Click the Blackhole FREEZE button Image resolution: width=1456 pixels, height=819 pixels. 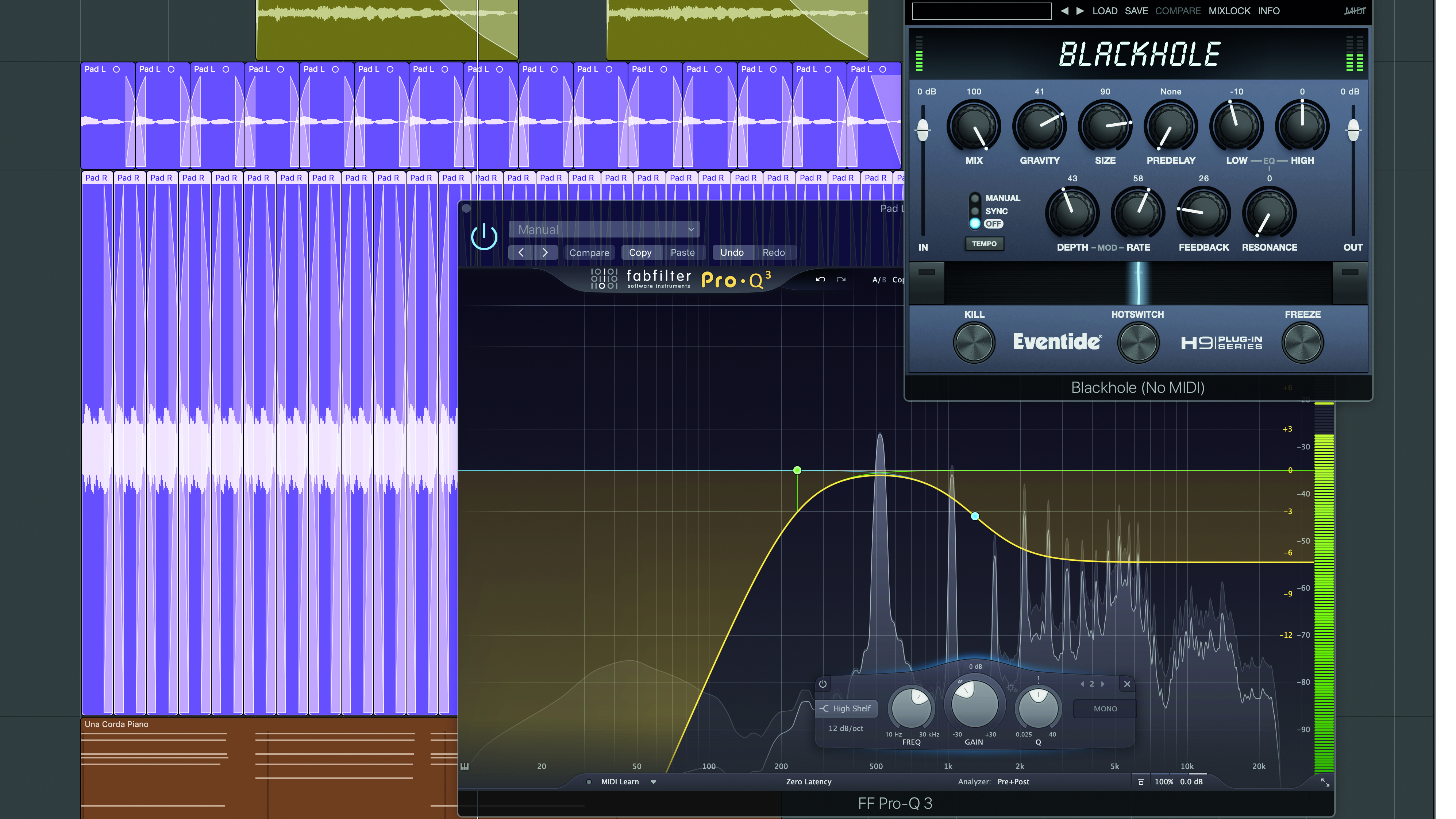tap(1302, 343)
